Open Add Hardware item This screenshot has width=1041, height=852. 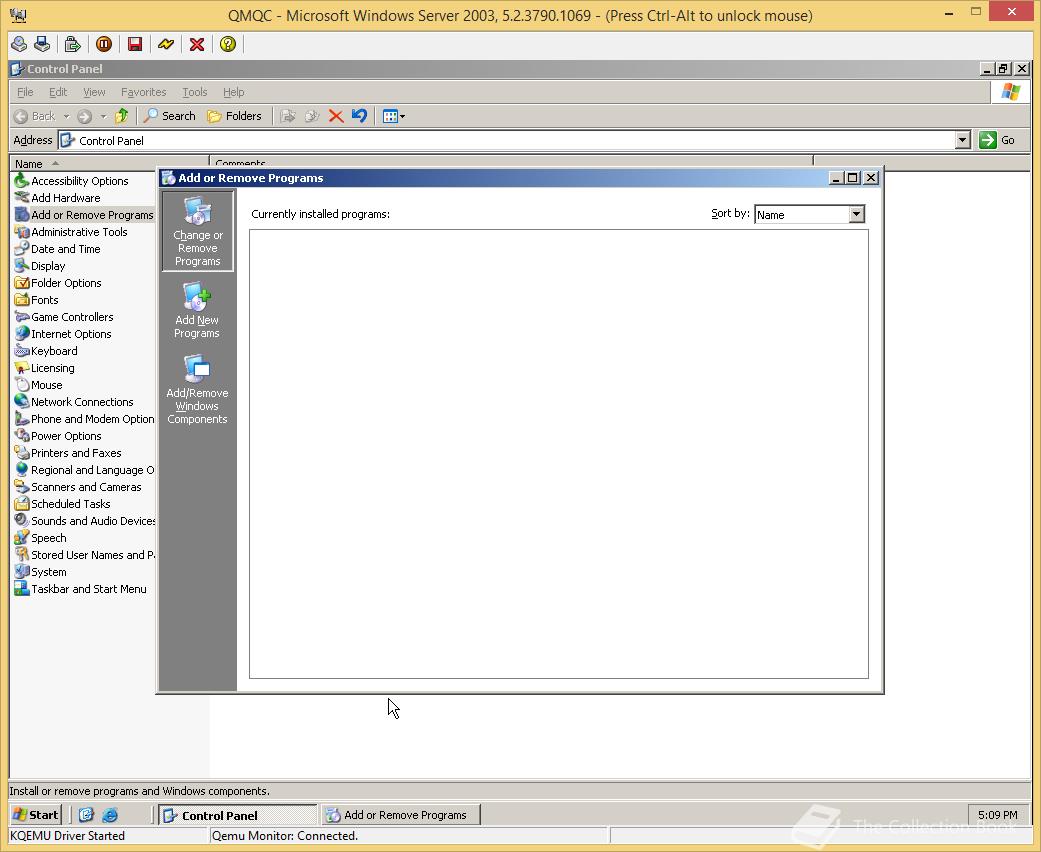[57, 198]
